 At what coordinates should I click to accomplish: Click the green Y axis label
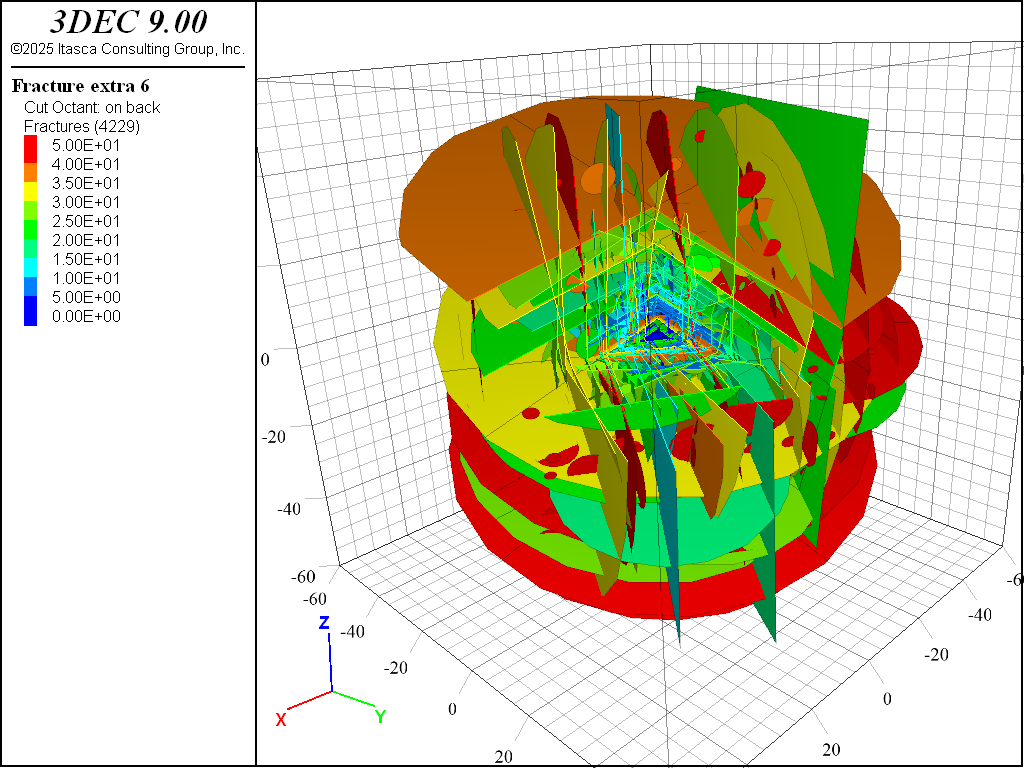pos(381,717)
